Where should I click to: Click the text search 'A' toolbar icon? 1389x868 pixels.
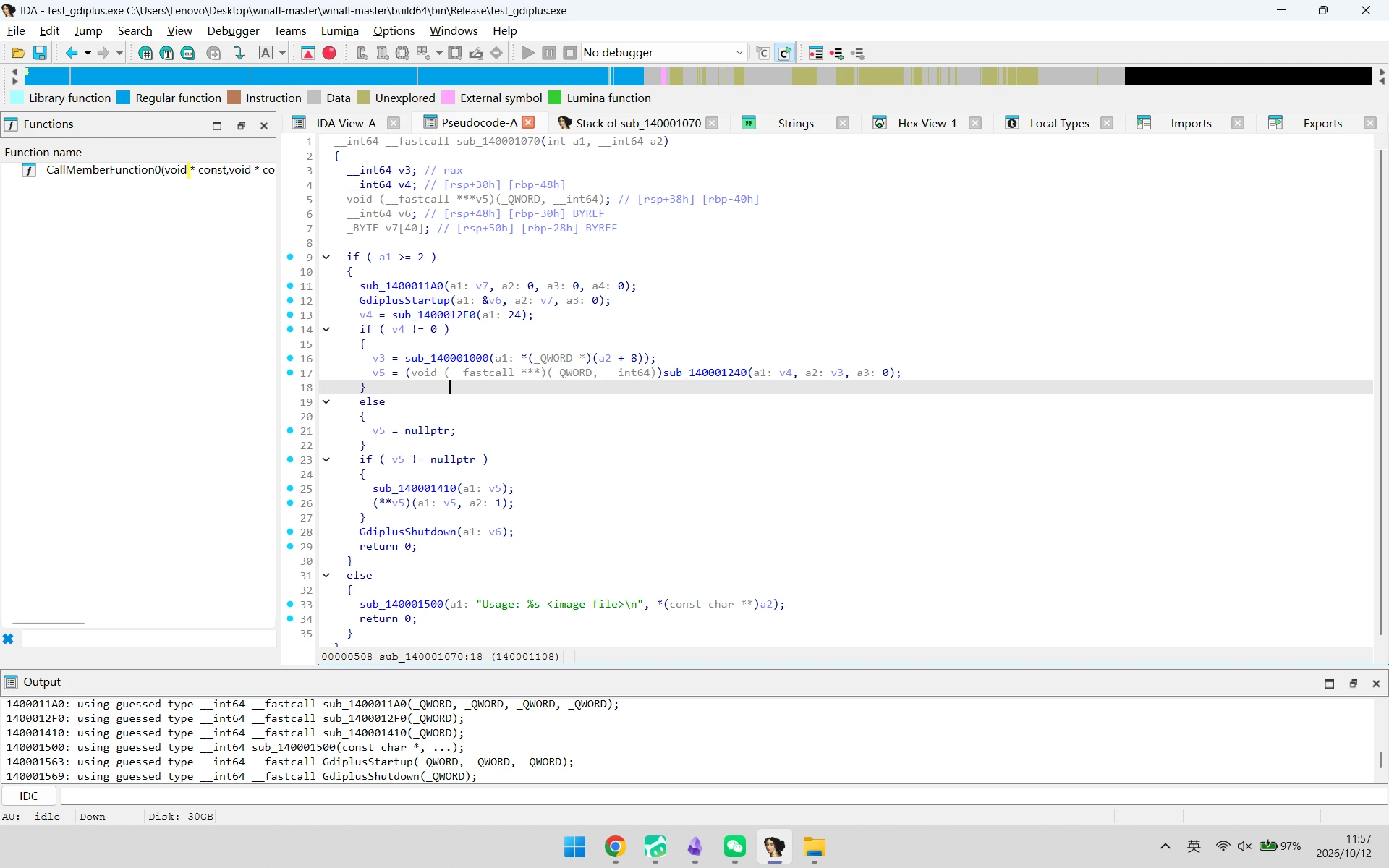pyautogui.click(x=266, y=53)
